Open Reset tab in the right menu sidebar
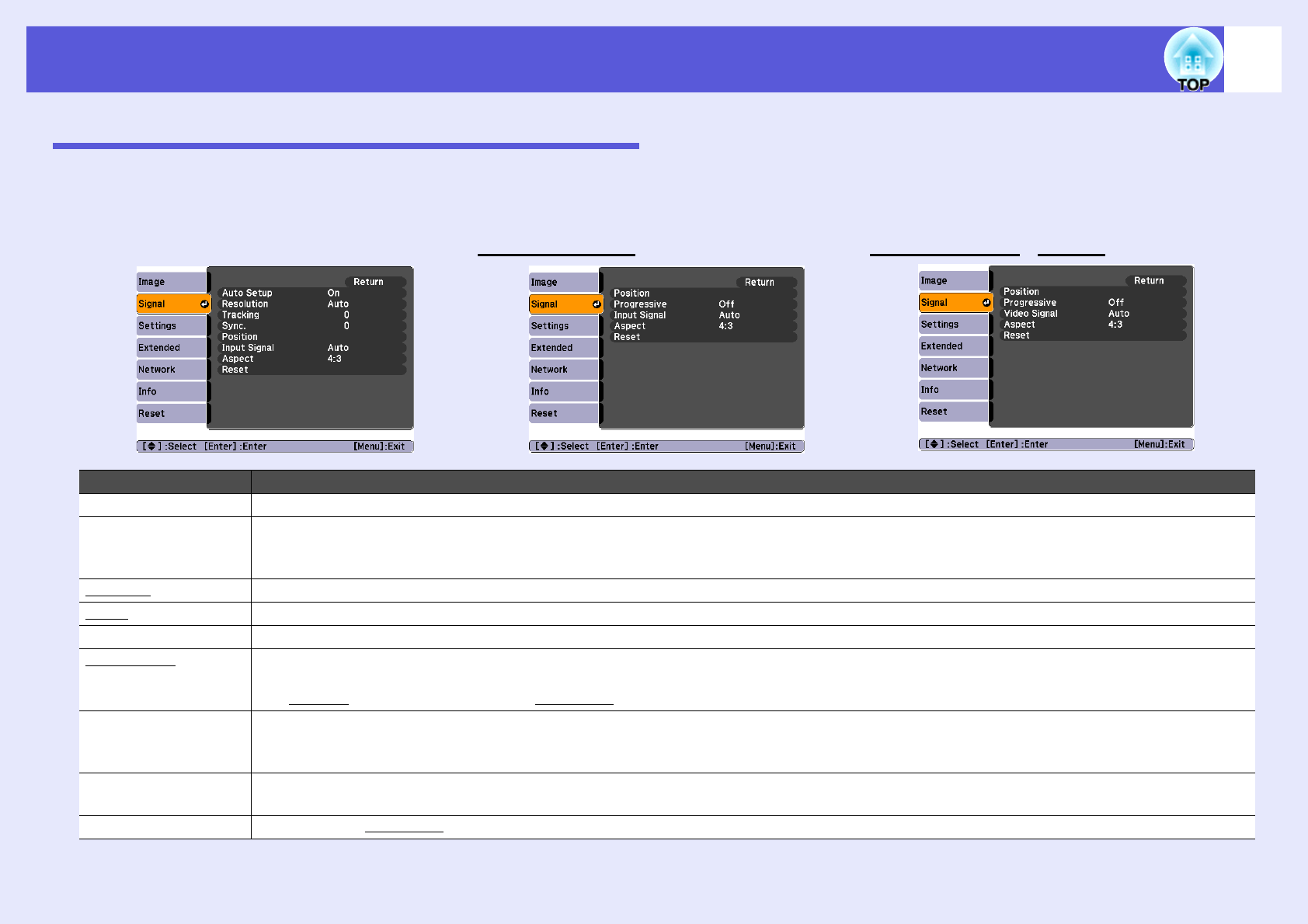This screenshot has height=924, width=1308. click(x=954, y=412)
